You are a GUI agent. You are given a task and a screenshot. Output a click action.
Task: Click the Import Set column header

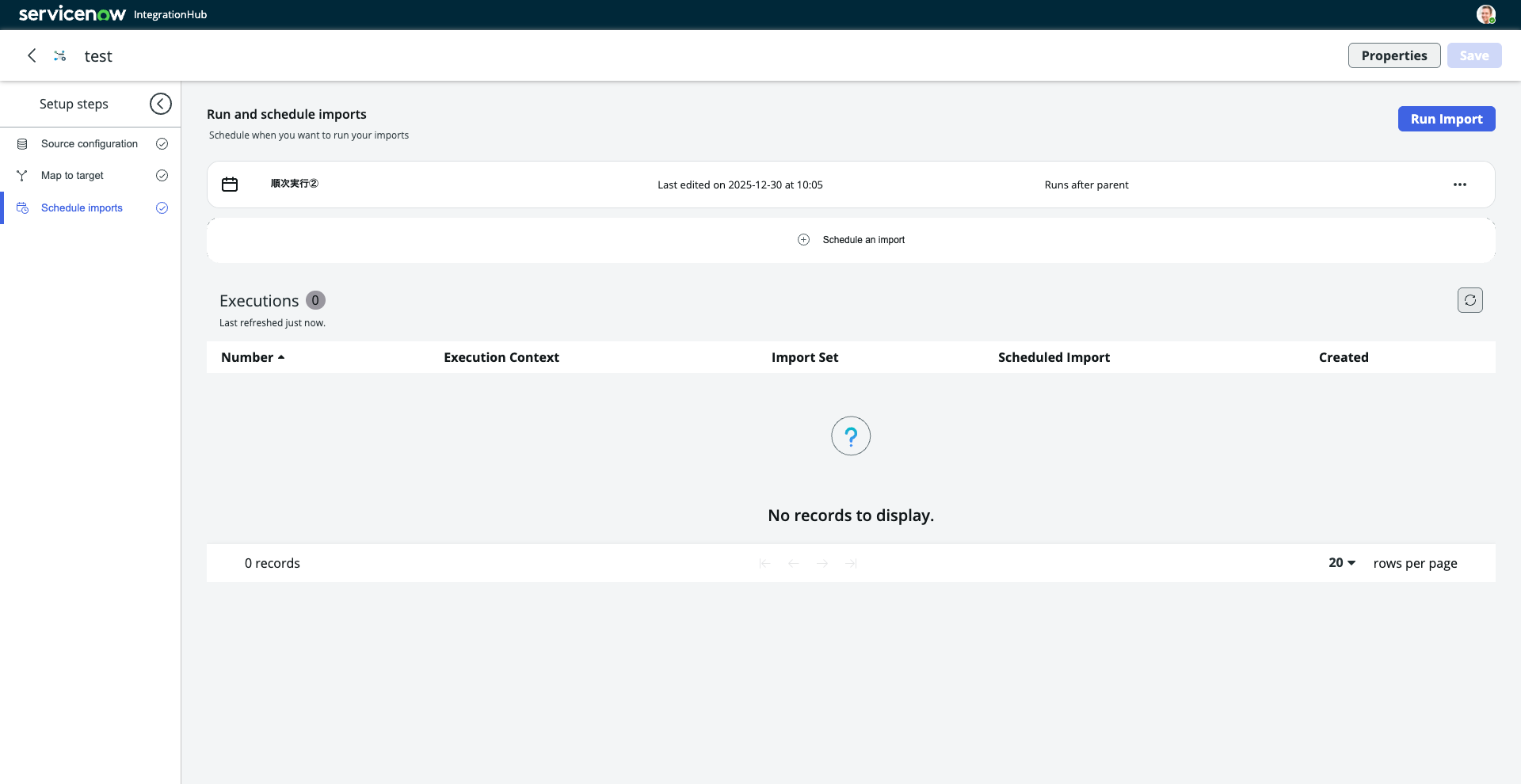pyautogui.click(x=805, y=357)
